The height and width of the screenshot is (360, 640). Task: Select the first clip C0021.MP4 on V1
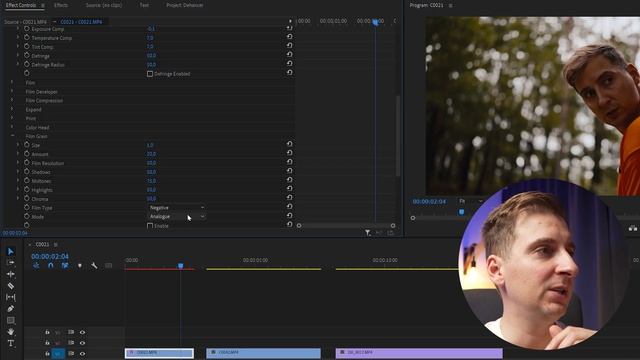pos(159,353)
